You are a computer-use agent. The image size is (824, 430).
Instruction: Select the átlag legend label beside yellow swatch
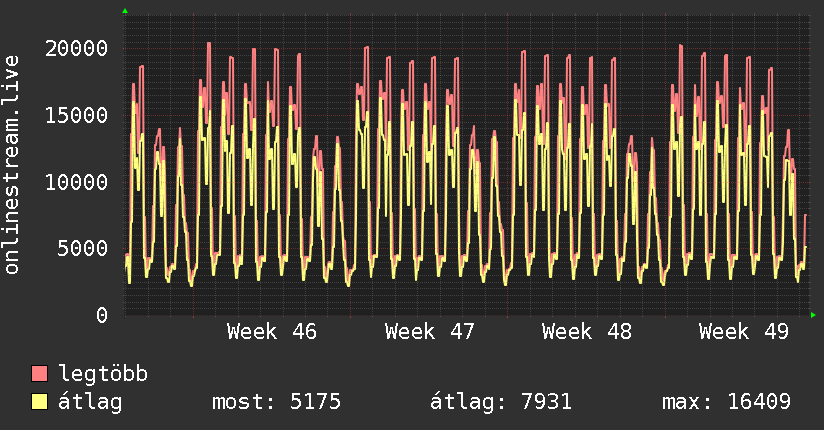90,402
